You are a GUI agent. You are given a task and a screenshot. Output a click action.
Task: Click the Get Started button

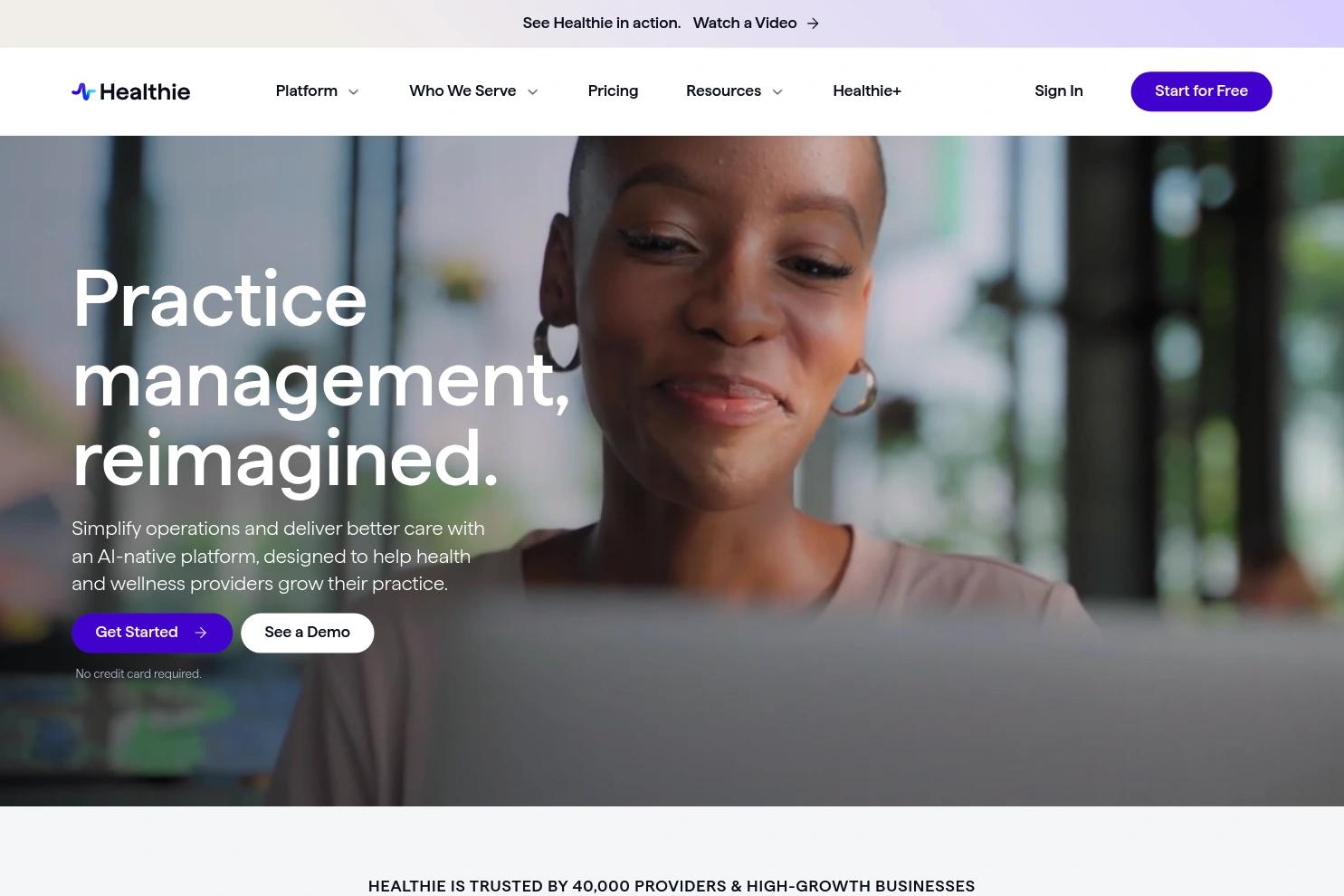[x=152, y=633]
